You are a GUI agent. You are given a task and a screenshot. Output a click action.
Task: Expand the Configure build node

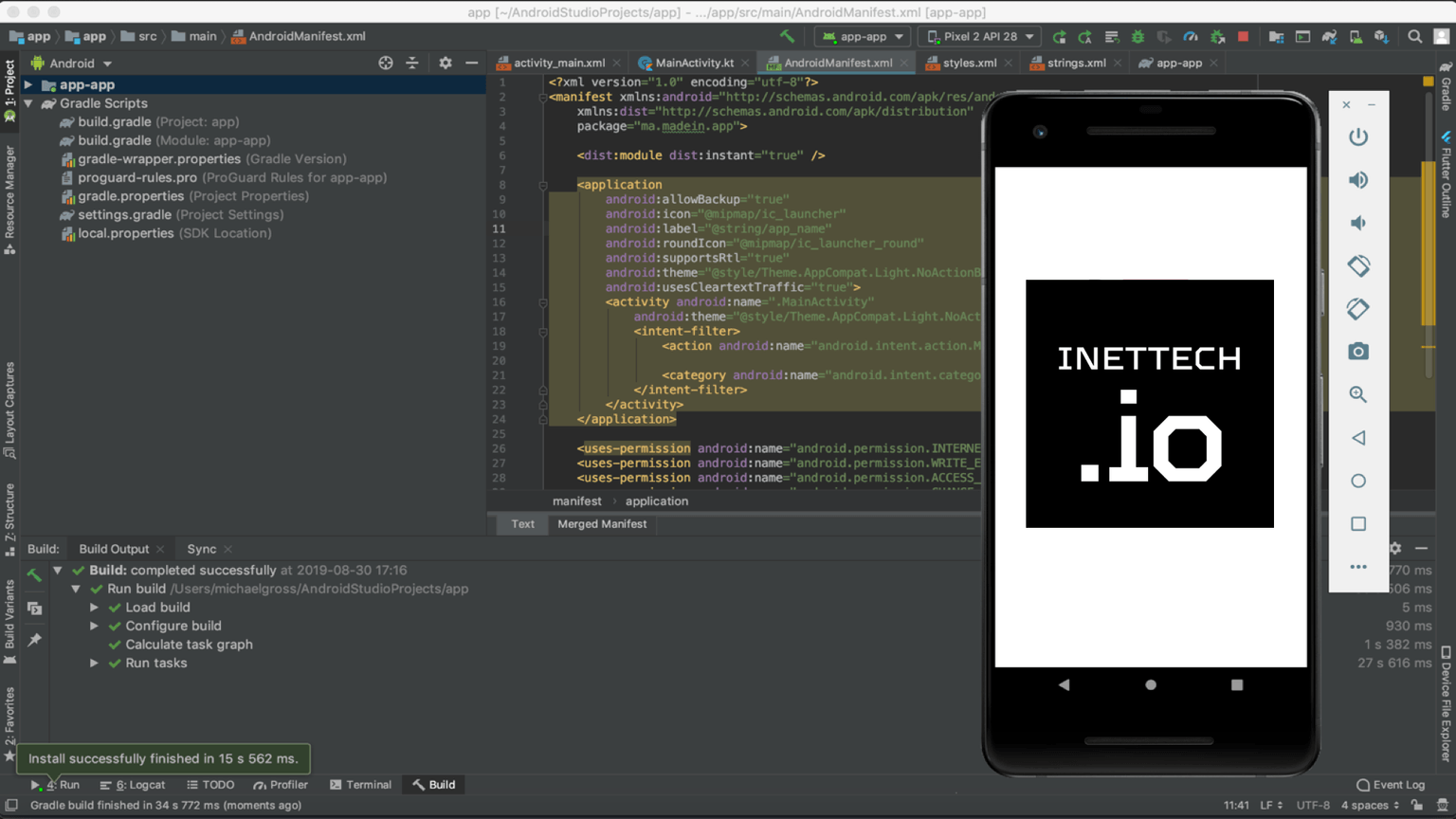(94, 626)
